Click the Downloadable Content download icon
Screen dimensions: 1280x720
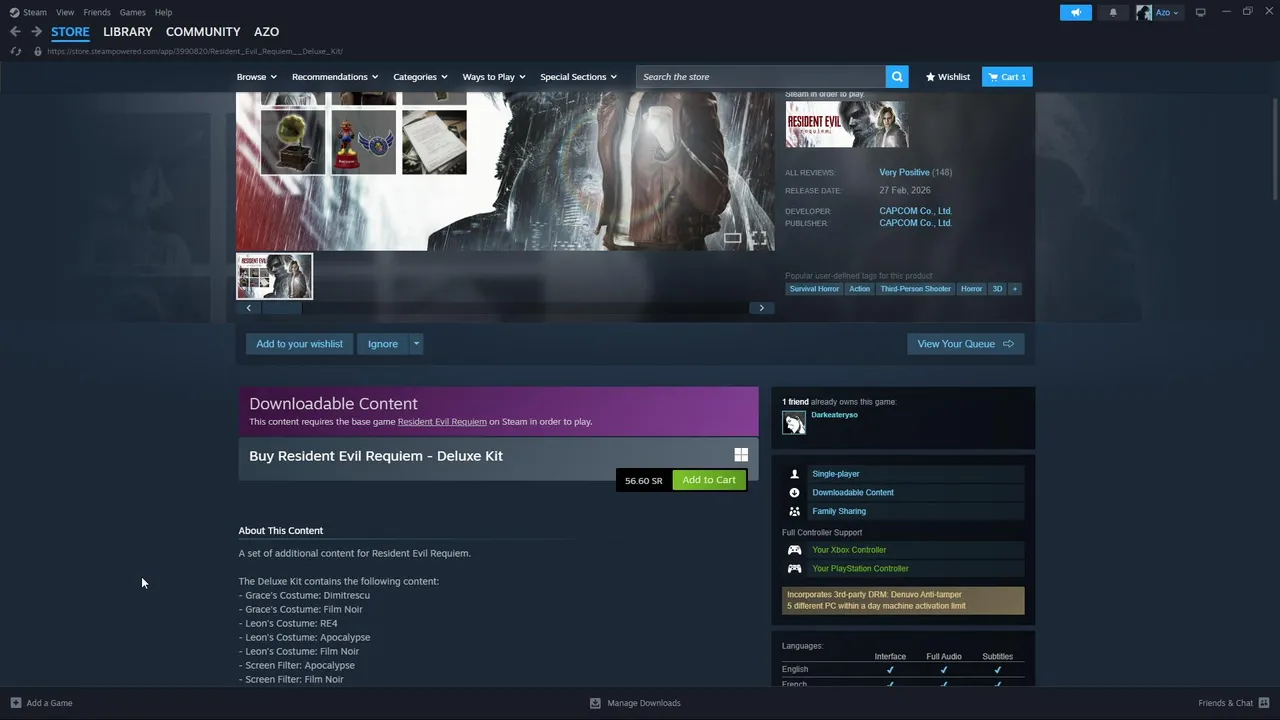(x=794, y=492)
